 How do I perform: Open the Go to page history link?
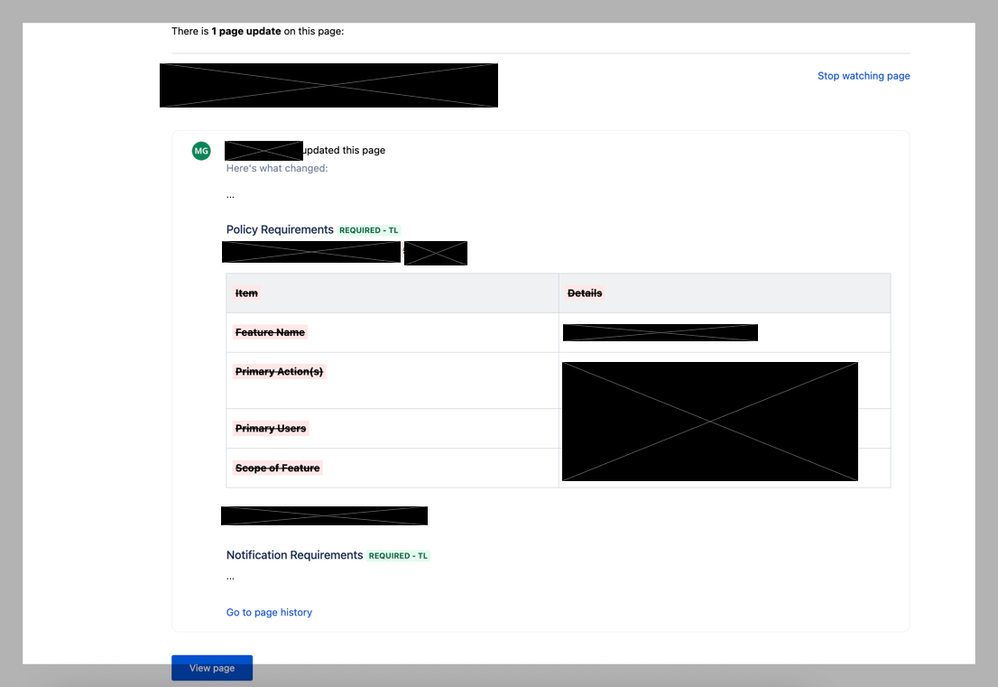[269, 612]
